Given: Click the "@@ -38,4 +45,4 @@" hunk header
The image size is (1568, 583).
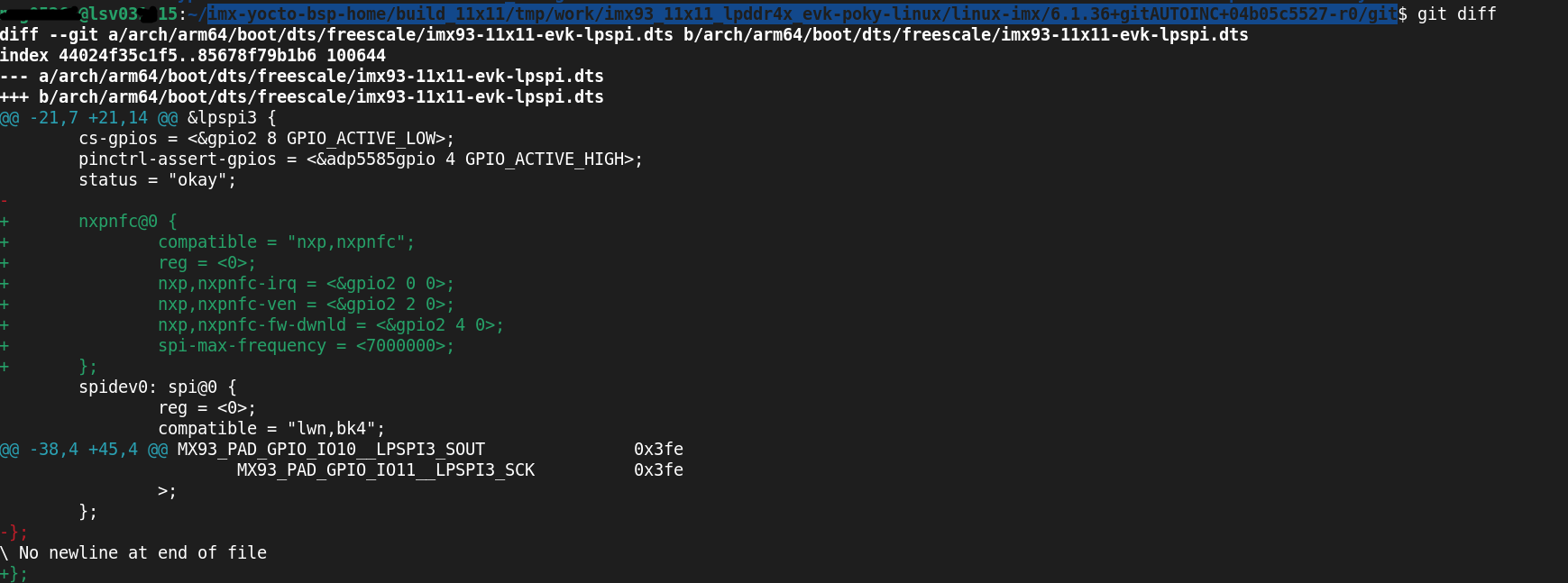Looking at the screenshot, I should 84,449.
